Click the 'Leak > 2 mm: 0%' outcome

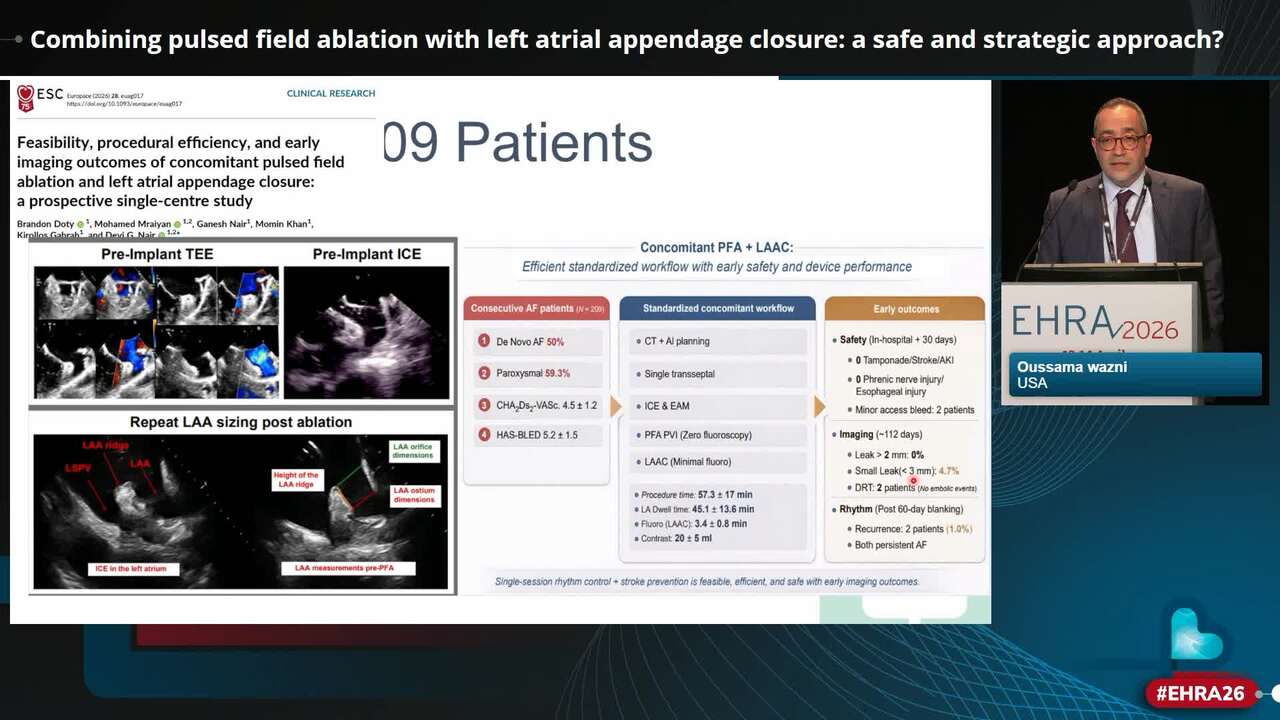coord(889,455)
